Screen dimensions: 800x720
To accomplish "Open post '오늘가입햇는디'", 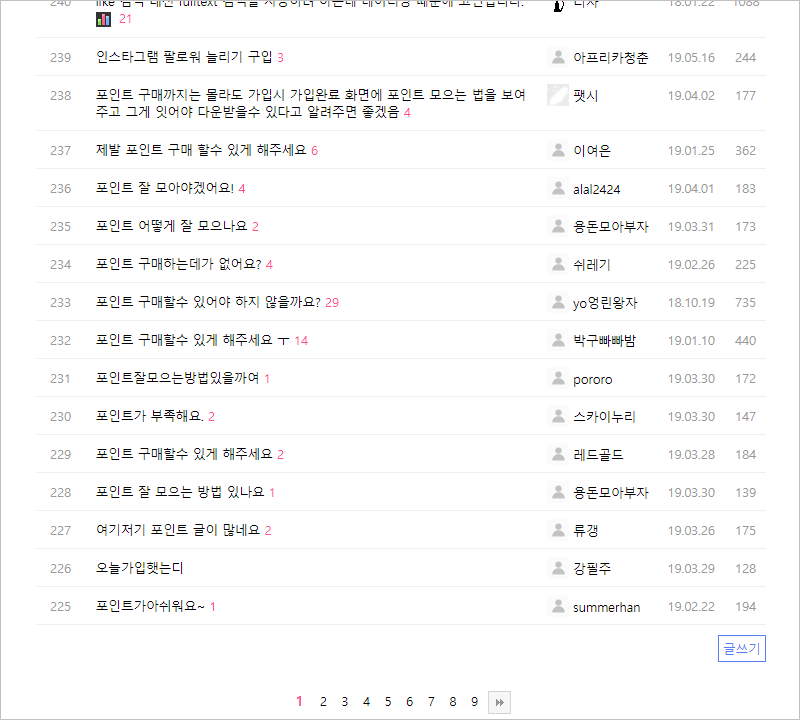I will pyautogui.click(x=139, y=568).
